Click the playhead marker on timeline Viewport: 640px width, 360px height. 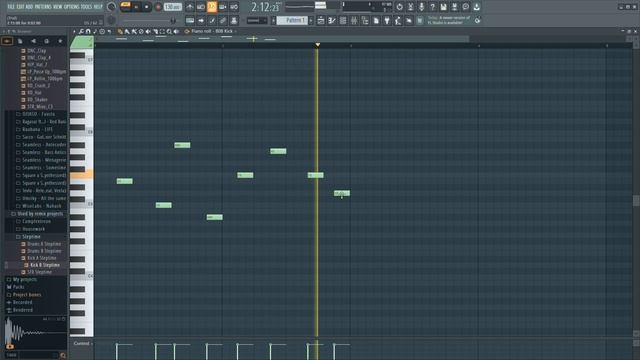tap(318, 45)
